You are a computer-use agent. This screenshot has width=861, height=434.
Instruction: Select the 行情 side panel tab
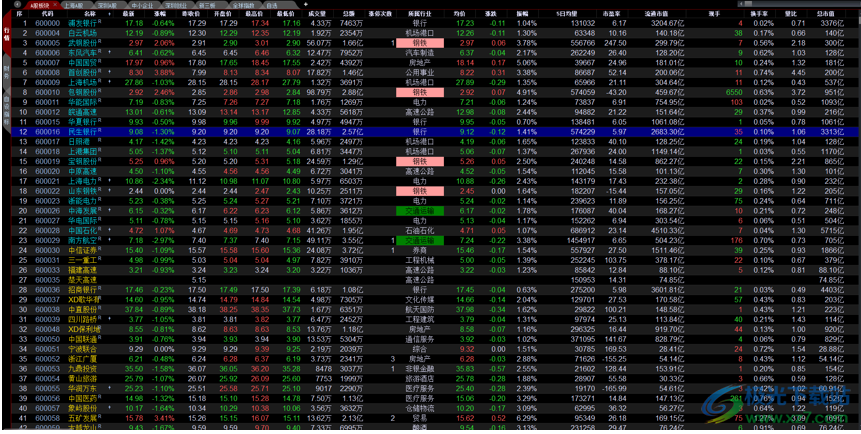[x=6, y=36]
